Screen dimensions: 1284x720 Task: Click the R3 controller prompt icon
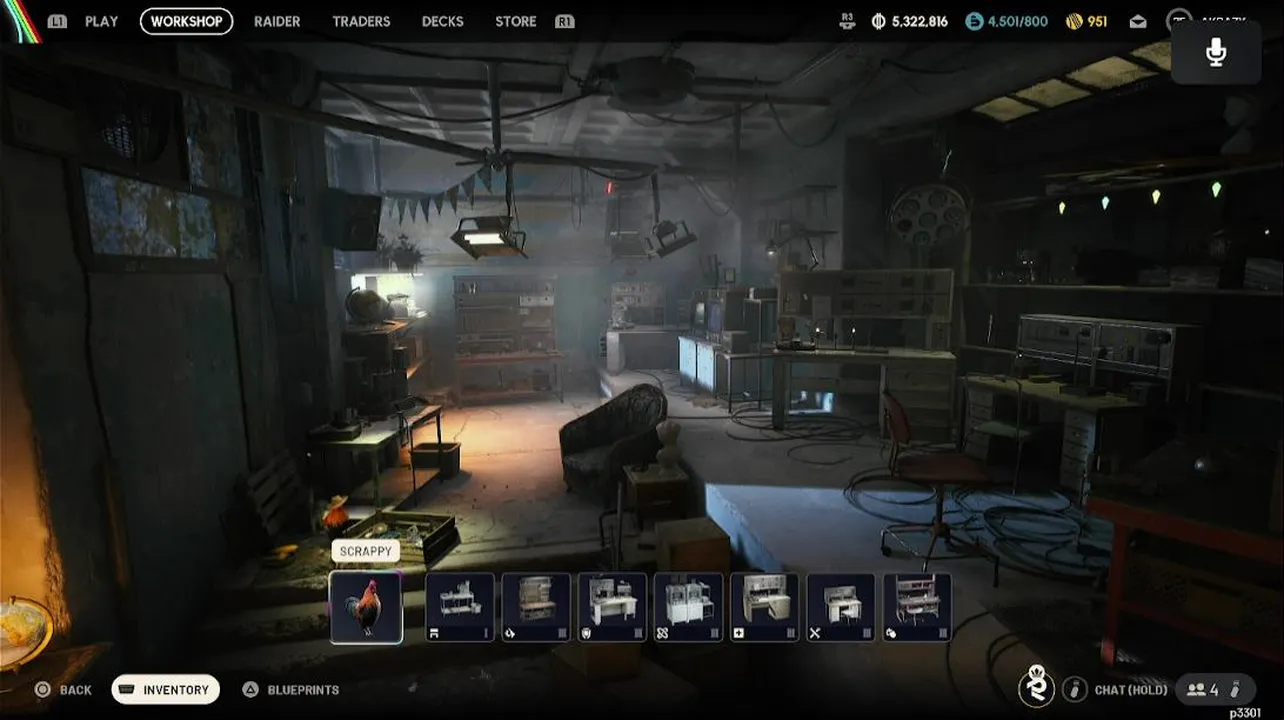click(848, 21)
